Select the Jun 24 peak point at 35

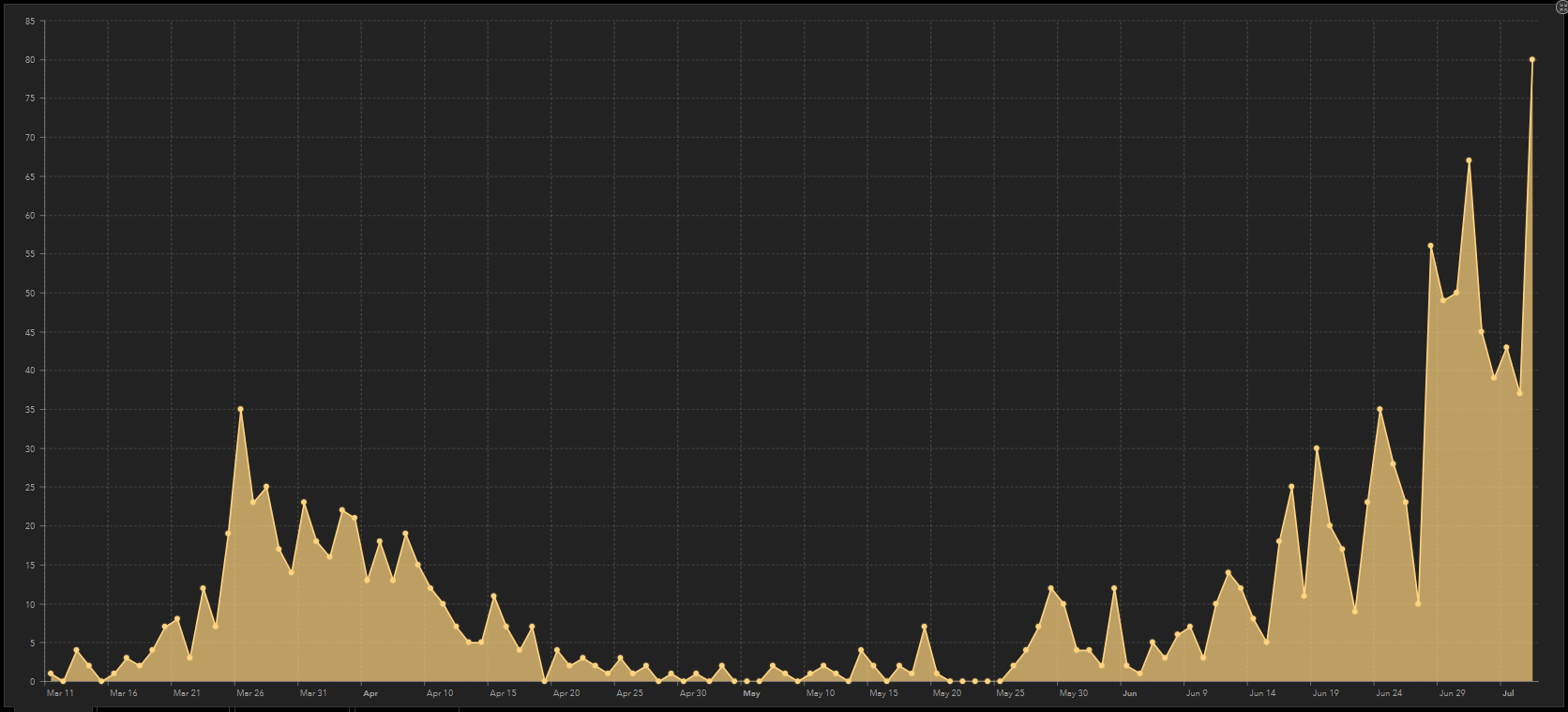(1380, 409)
